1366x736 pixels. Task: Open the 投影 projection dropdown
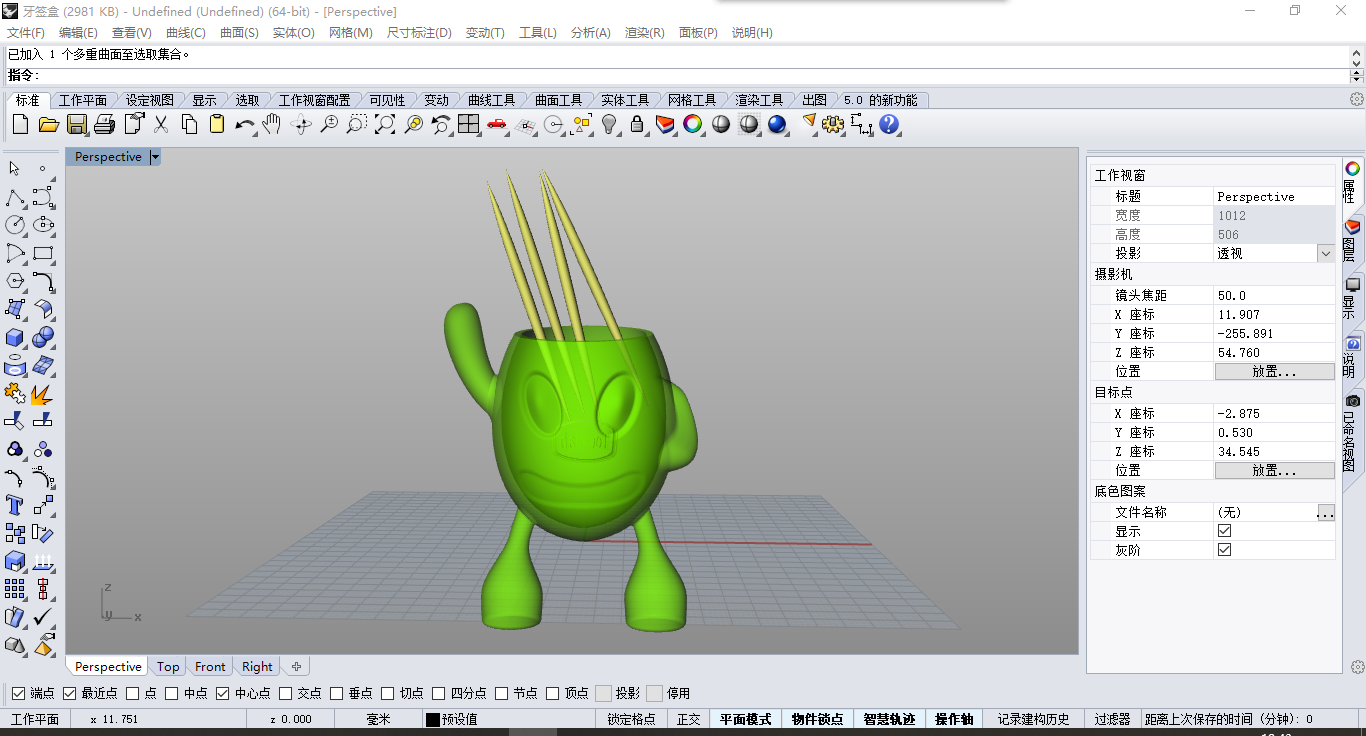(x=1326, y=253)
